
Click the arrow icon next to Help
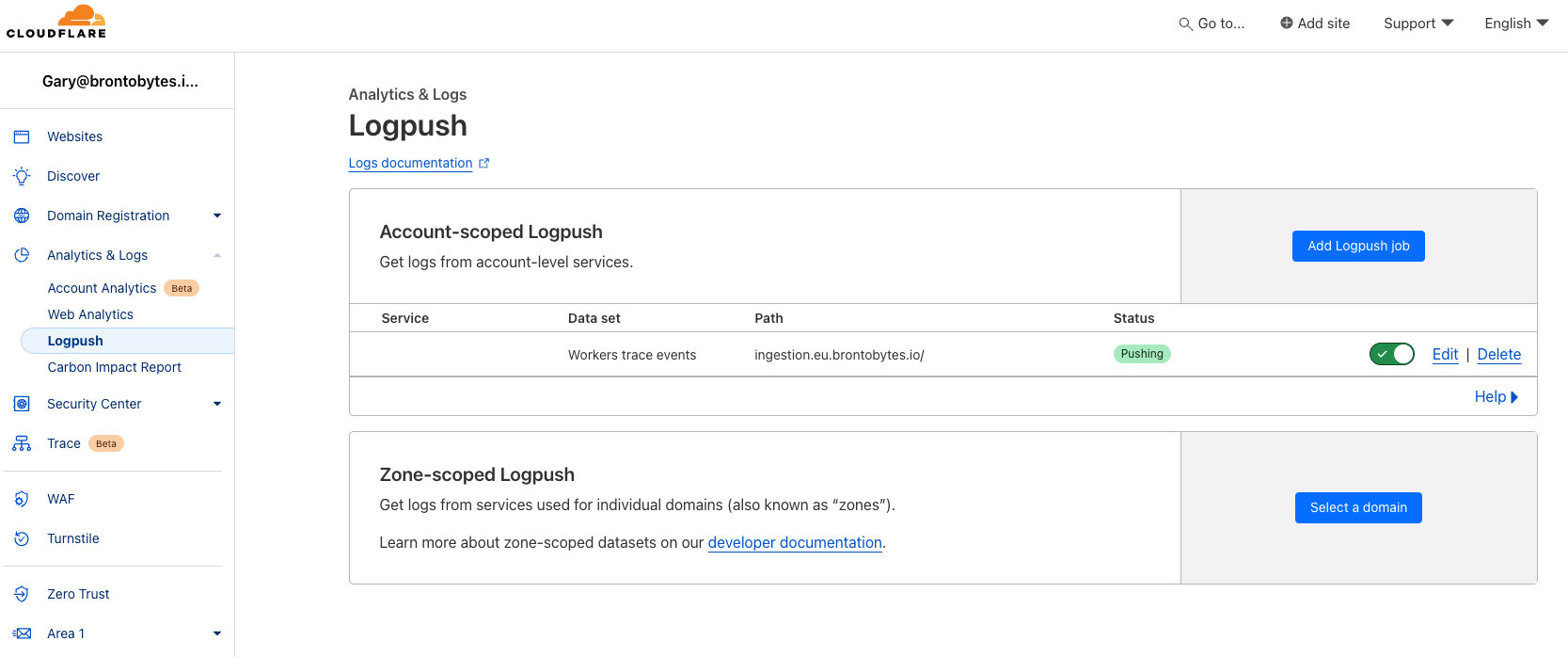[1514, 397]
